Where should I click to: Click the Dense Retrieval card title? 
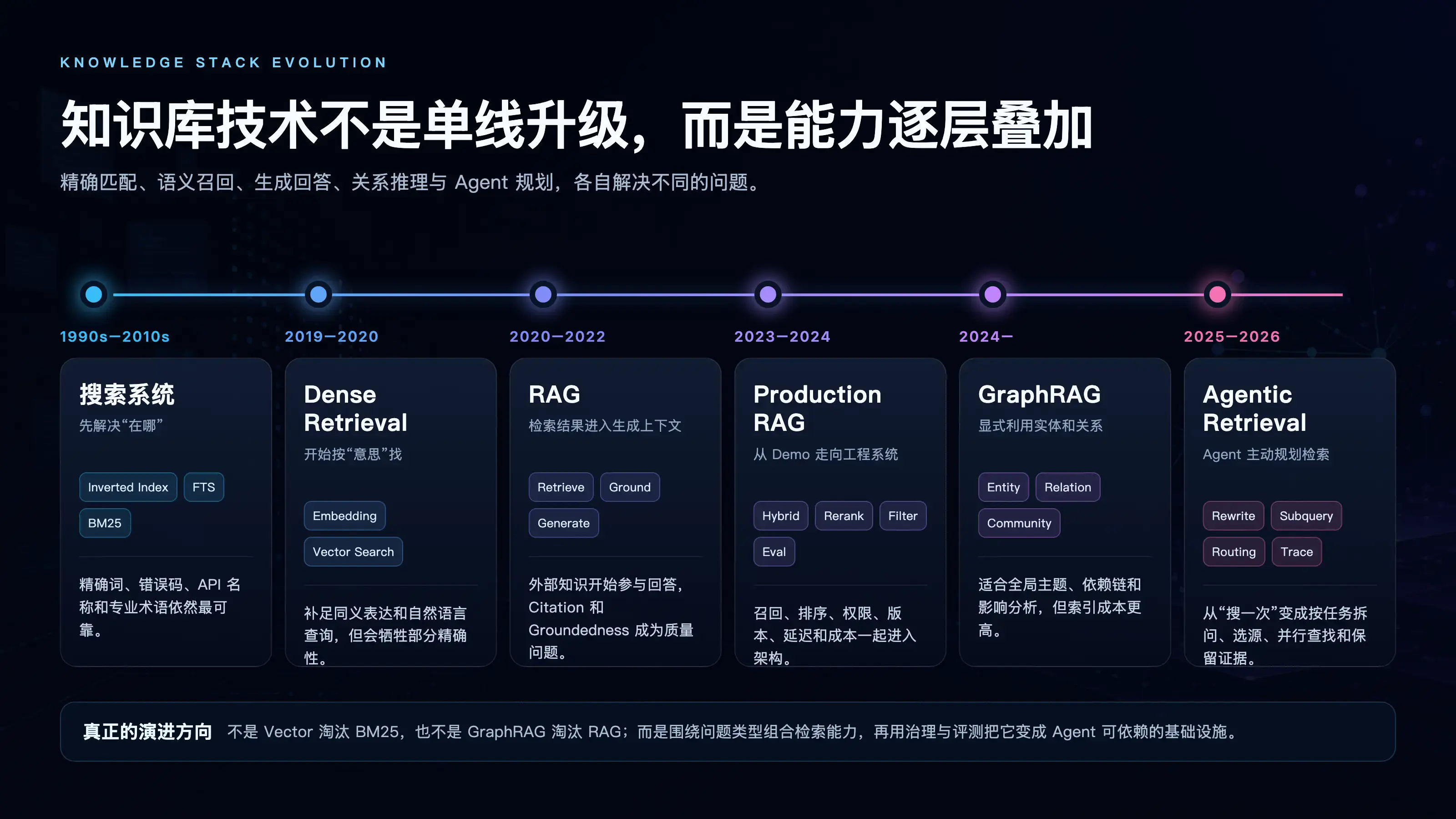tap(355, 409)
